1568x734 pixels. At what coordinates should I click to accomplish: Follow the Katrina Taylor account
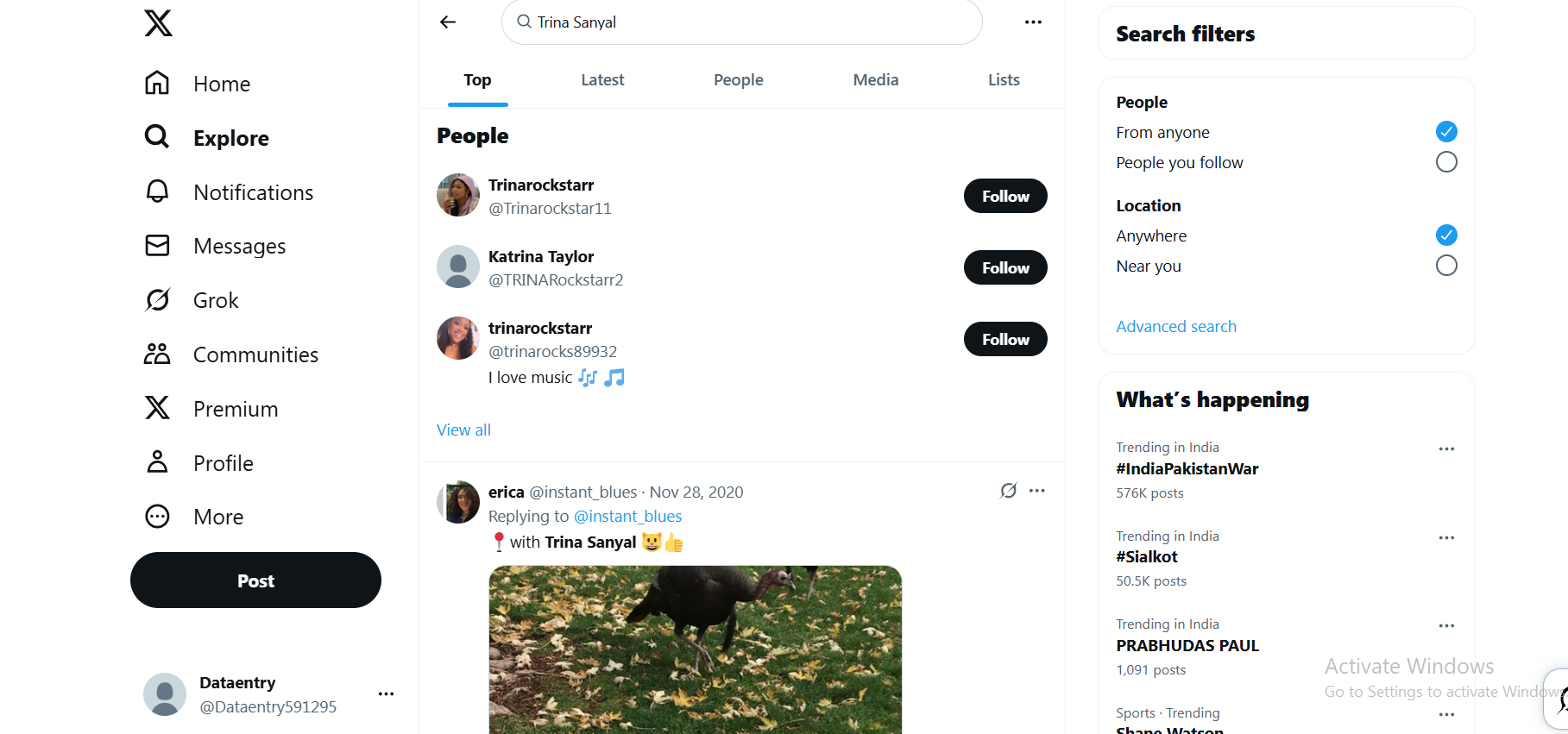[1004, 267]
